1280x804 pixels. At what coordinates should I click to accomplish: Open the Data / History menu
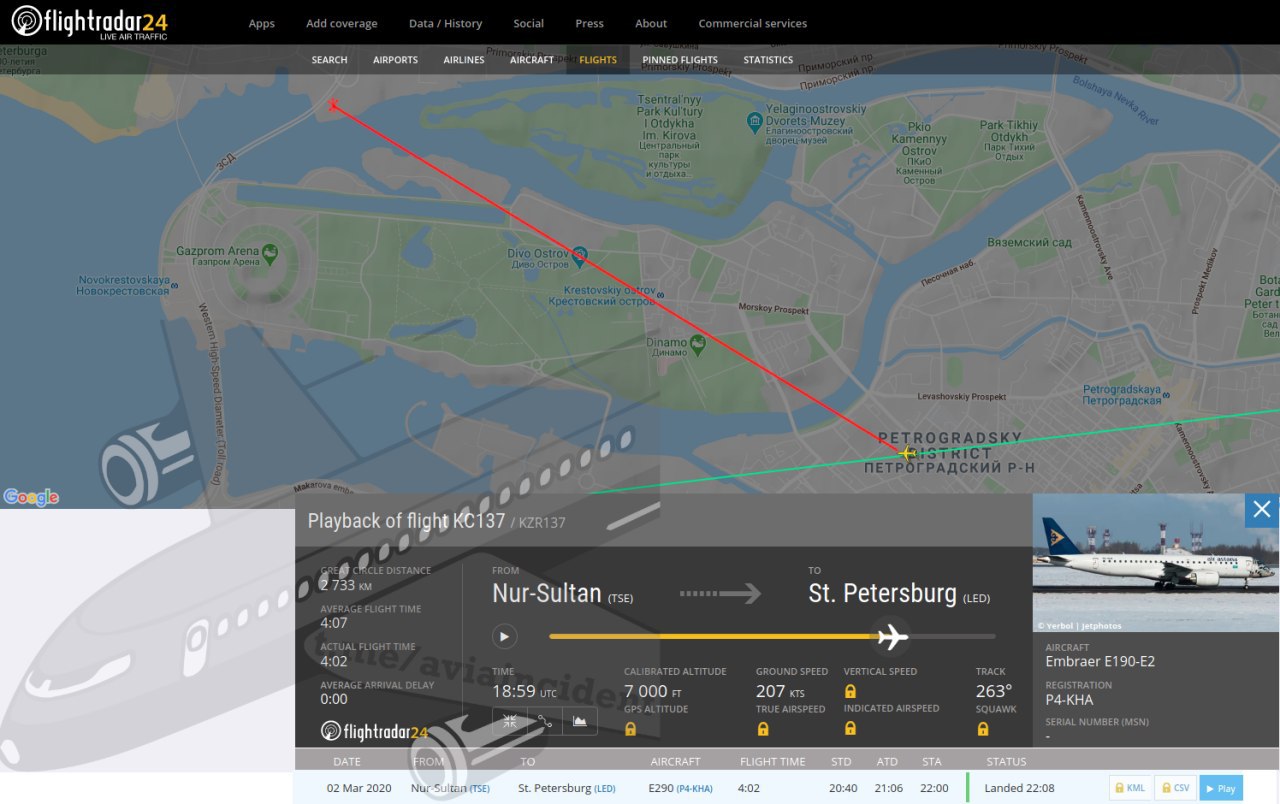coord(445,23)
